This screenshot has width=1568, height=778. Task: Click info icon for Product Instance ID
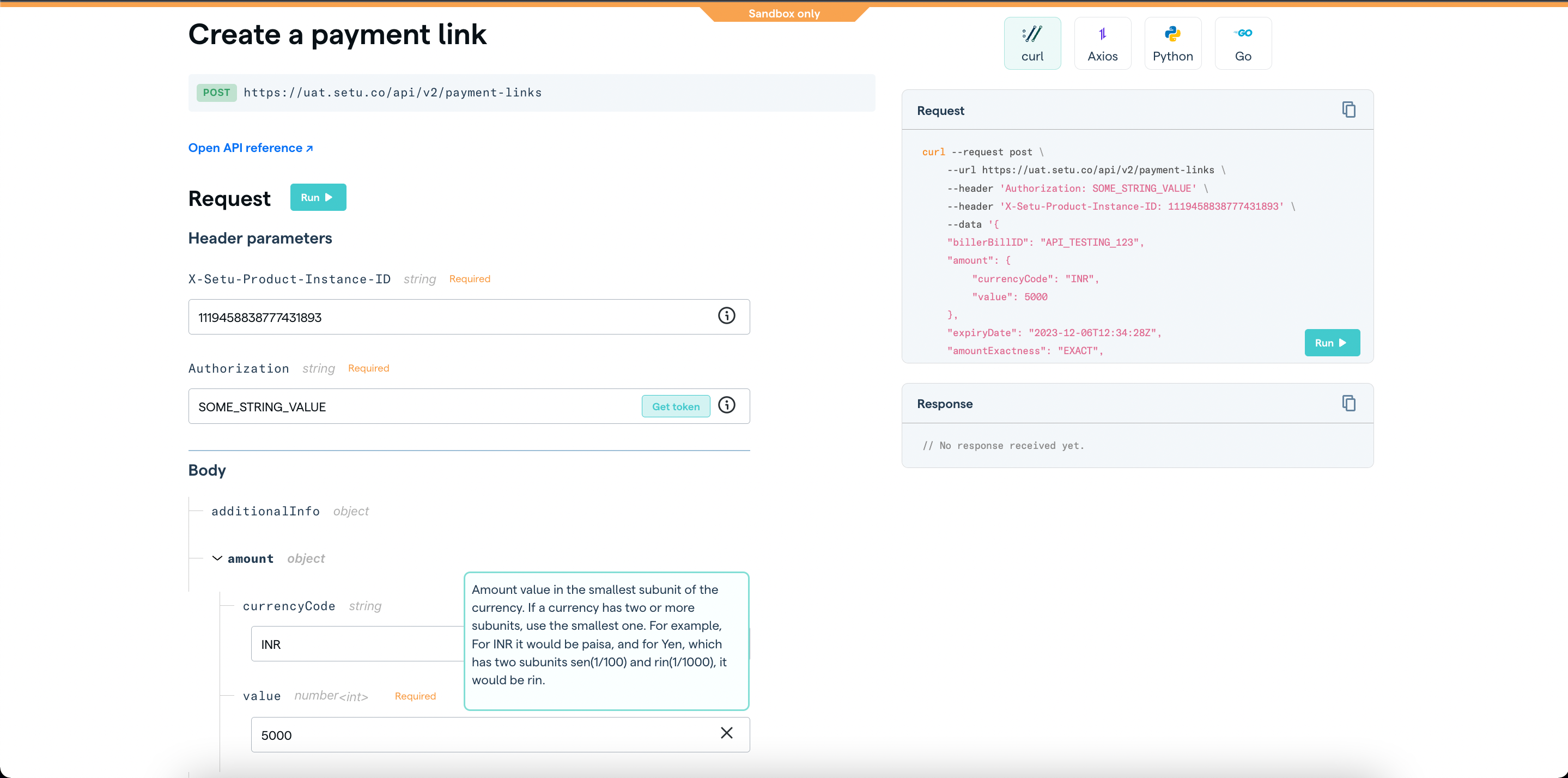pyautogui.click(x=726, y=315)
